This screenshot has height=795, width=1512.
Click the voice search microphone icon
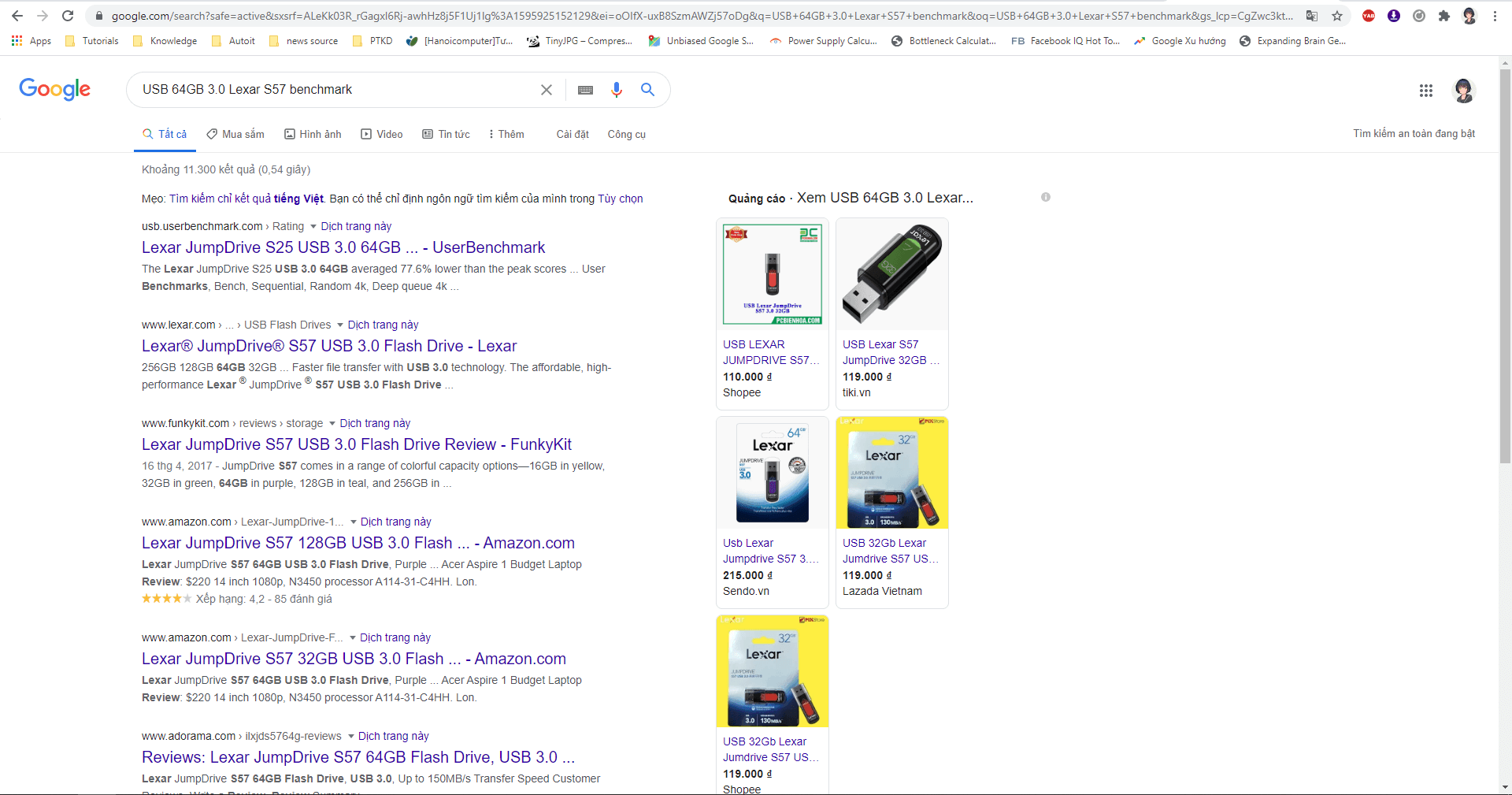617,90
